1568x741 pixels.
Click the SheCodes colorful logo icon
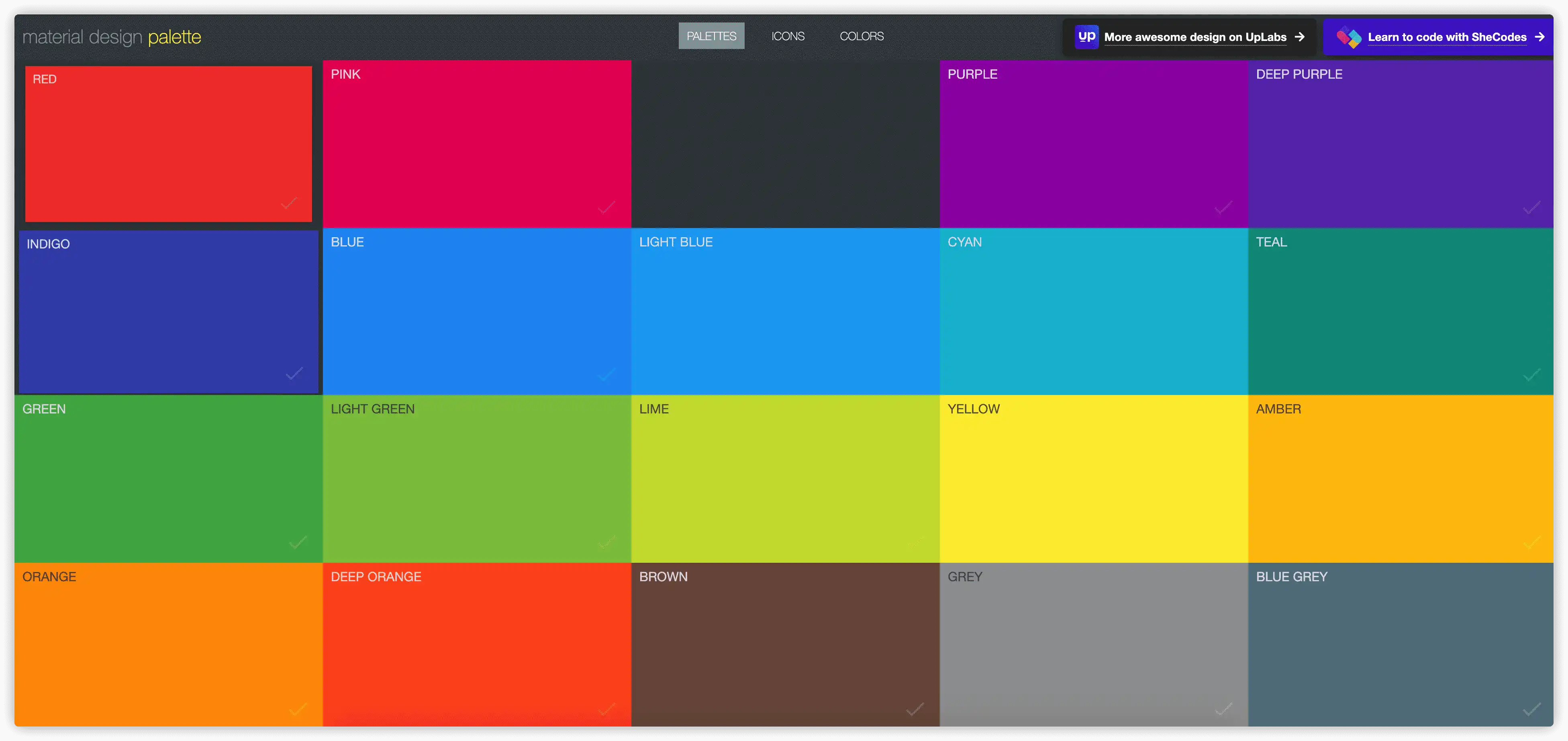(1349, 38)
